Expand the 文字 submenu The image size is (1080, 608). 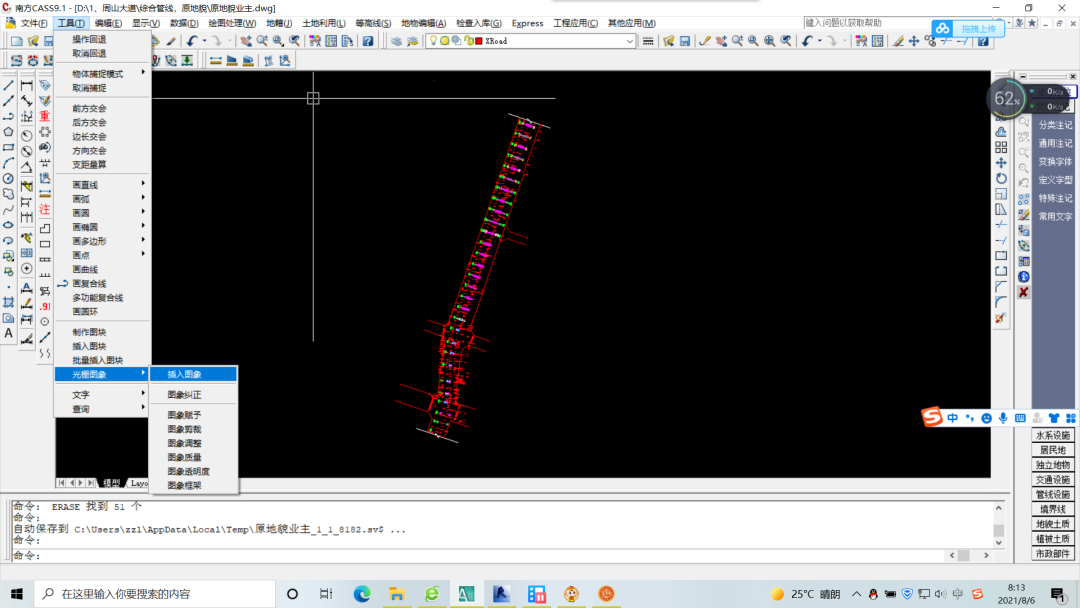103,395
